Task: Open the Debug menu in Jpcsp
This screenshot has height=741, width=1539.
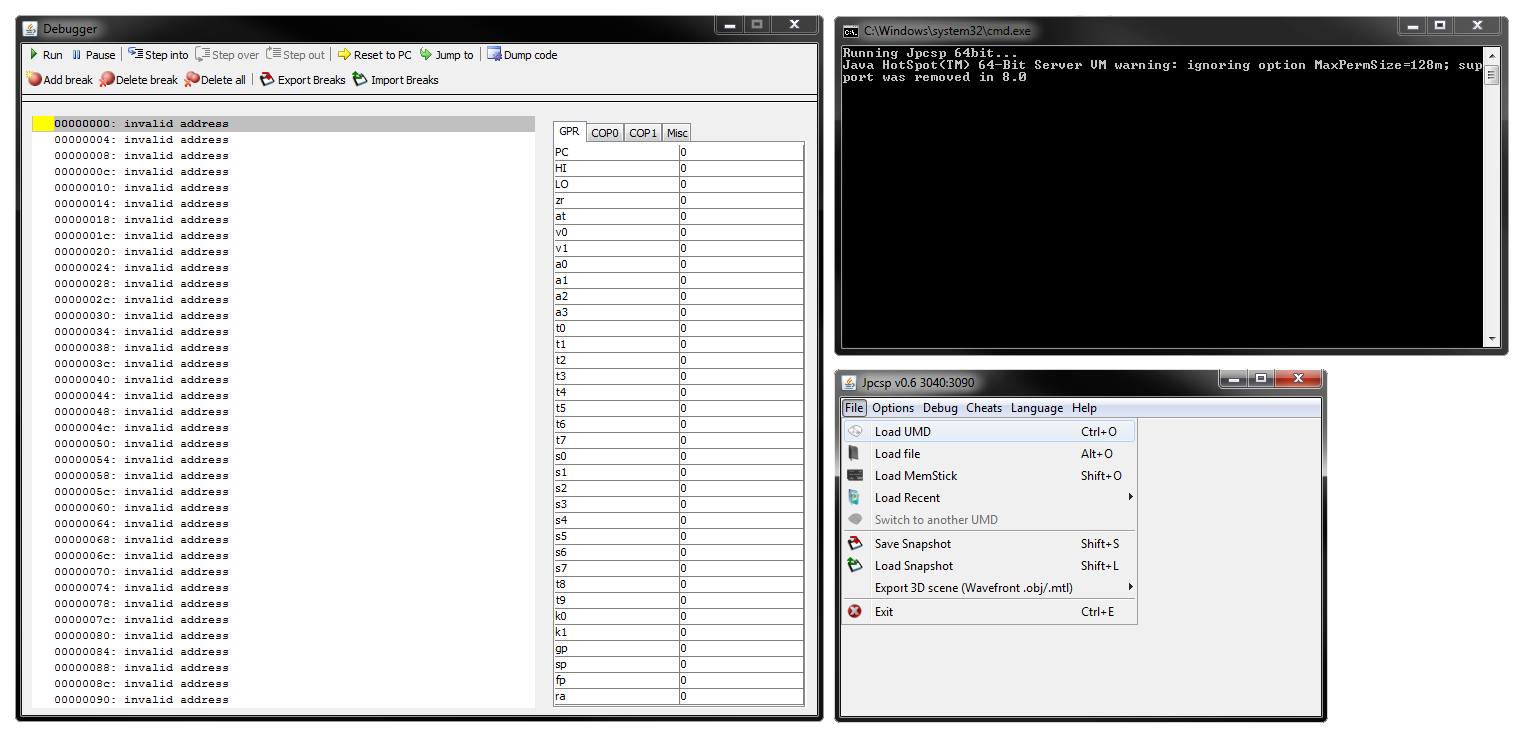Action: [x=940, y=408]
